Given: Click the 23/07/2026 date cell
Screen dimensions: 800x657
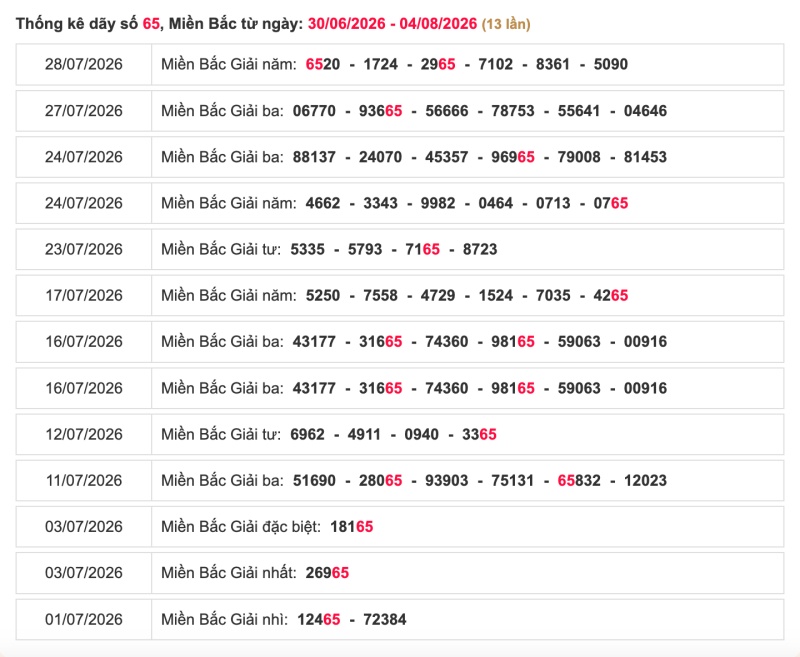Looking at the screenshot, I should [x=84, y=249].
